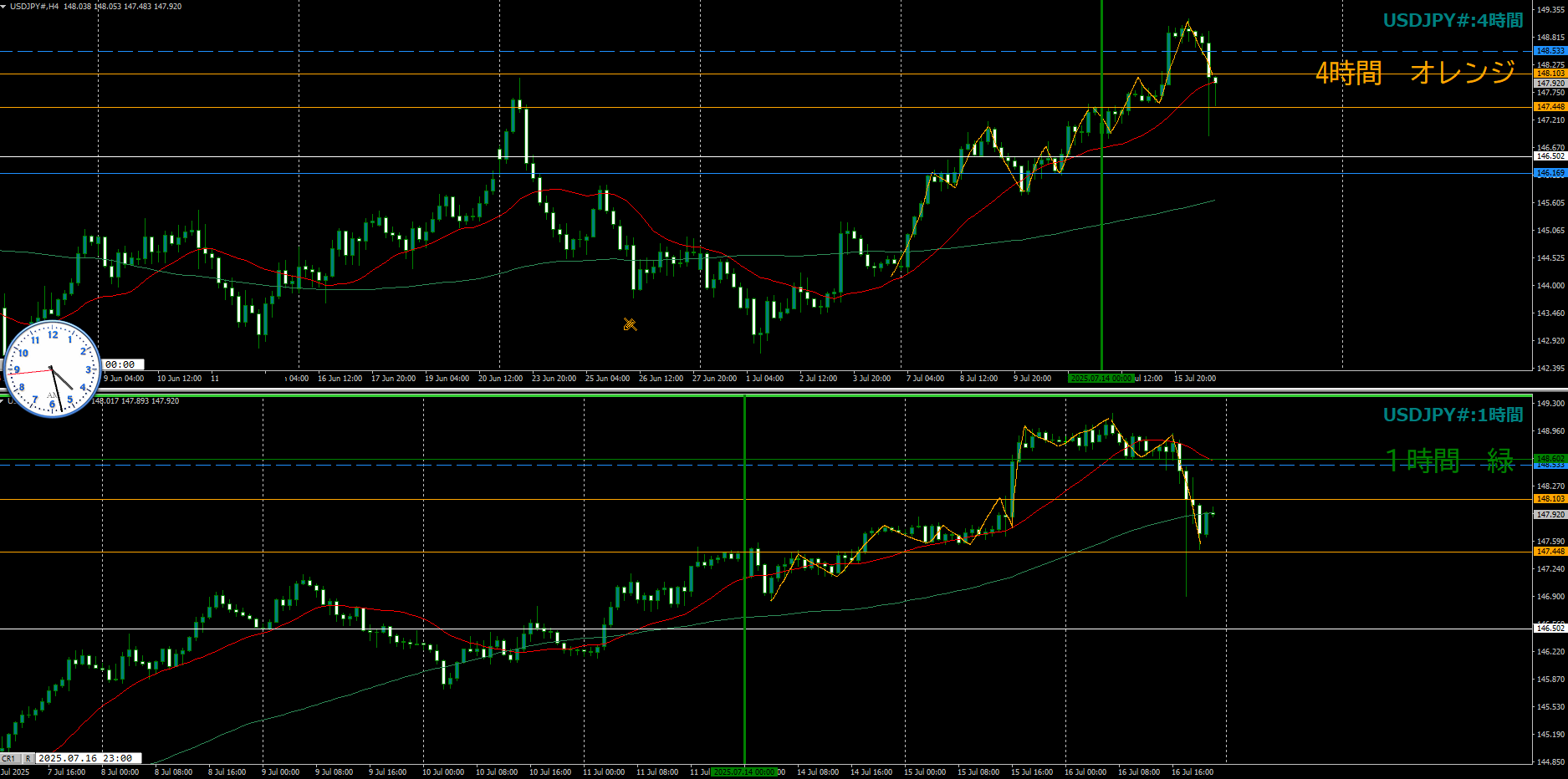Click the orange 147.448 price tag on H4 chart
This screenshot has width=1568, height=779.
[1550, 107]
